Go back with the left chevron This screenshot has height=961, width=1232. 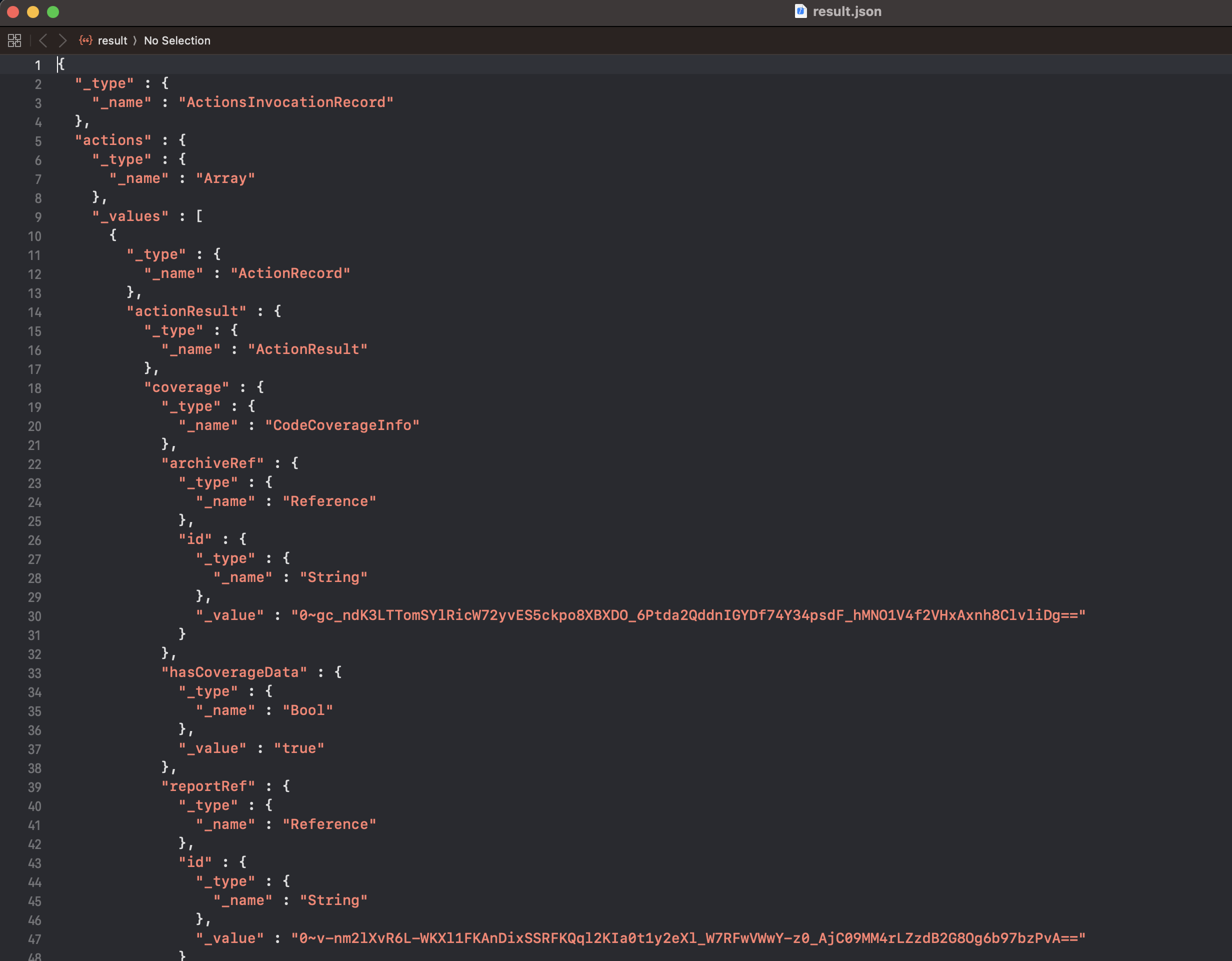(43, 40)
